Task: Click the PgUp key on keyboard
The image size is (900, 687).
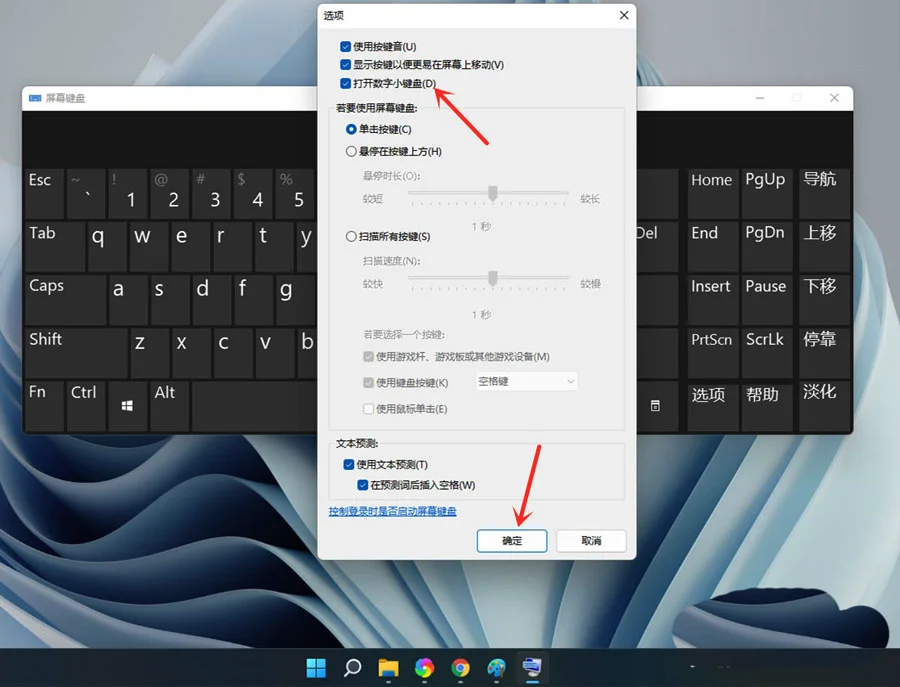Action: coord(767,193)
